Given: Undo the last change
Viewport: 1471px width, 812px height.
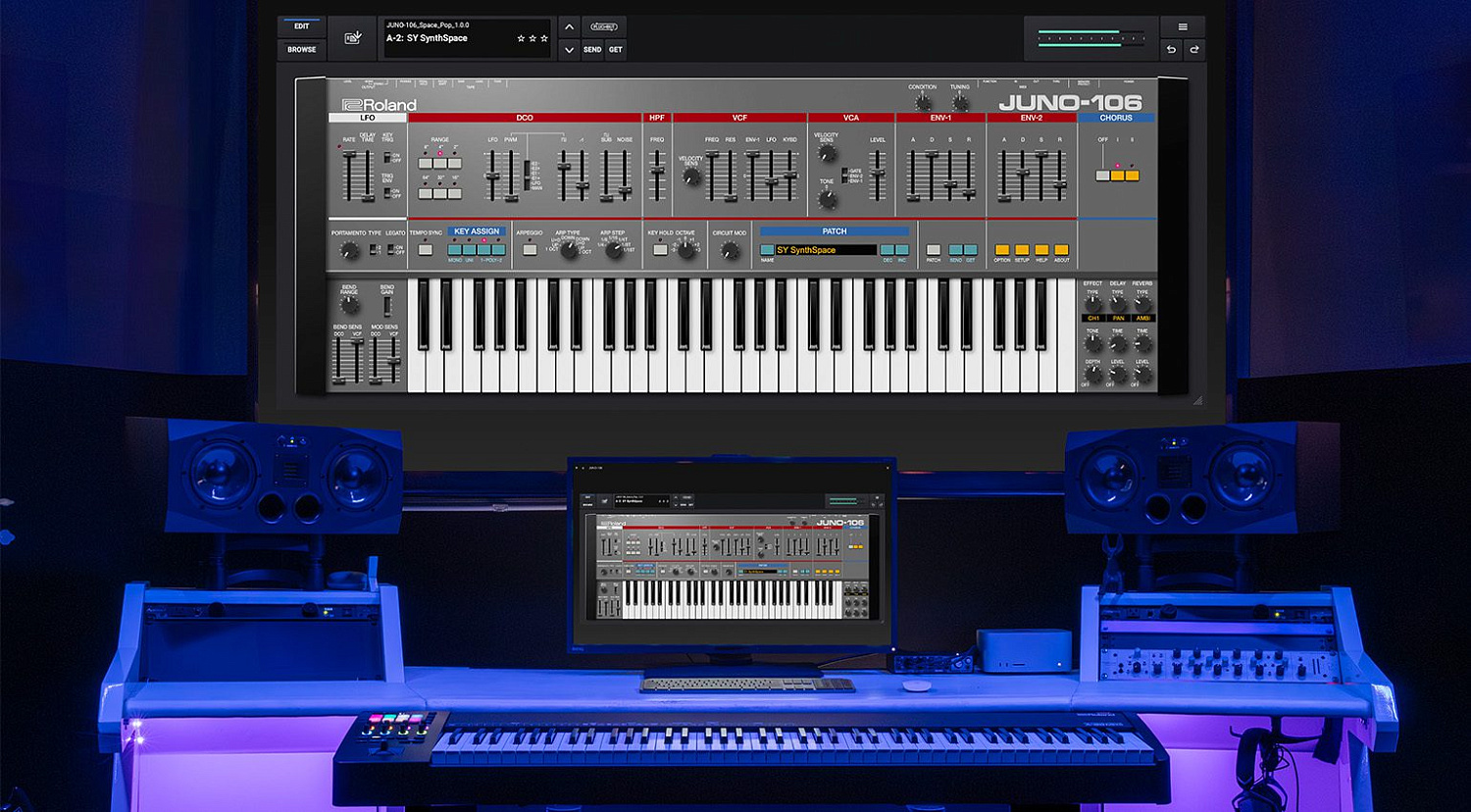Looking at the screenshot, I should pos(1171,49).
